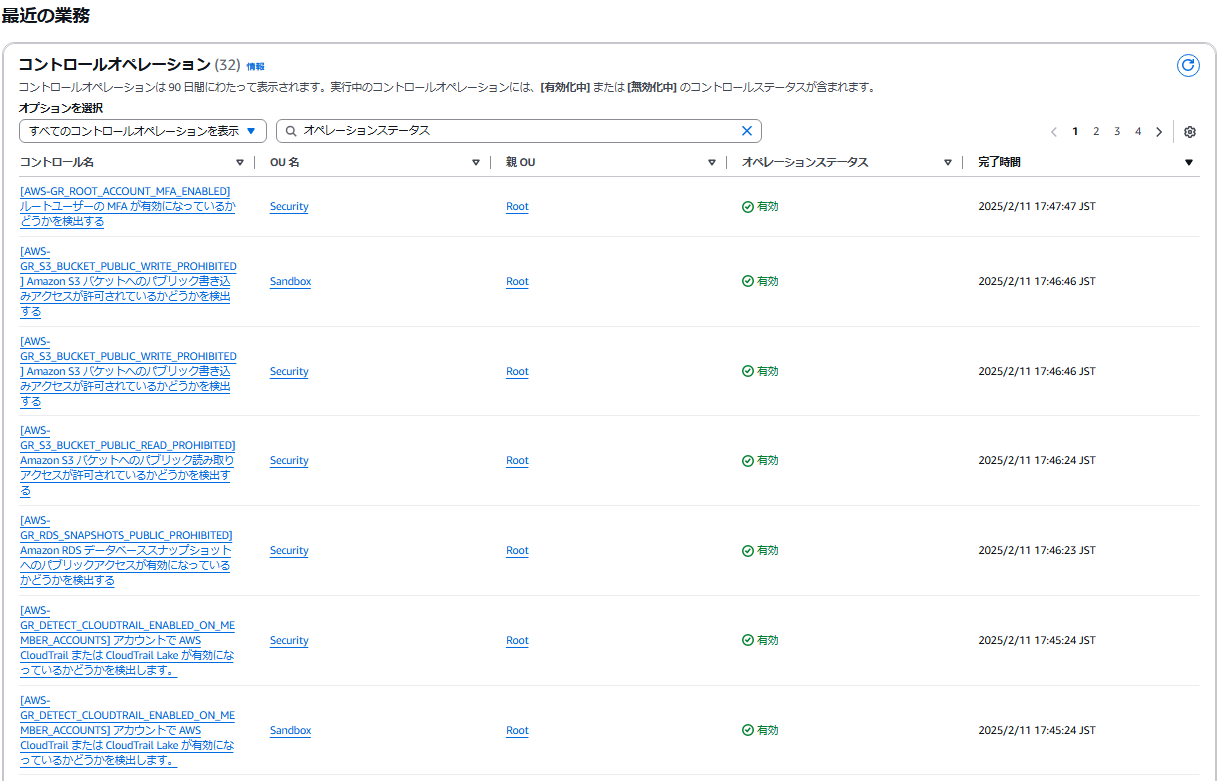The width and height of the screenshot is (1227, 781).
Task: Click 有効 status text in ROOT_ACCOUNT_MFA row
Action: tap(767, 207)
